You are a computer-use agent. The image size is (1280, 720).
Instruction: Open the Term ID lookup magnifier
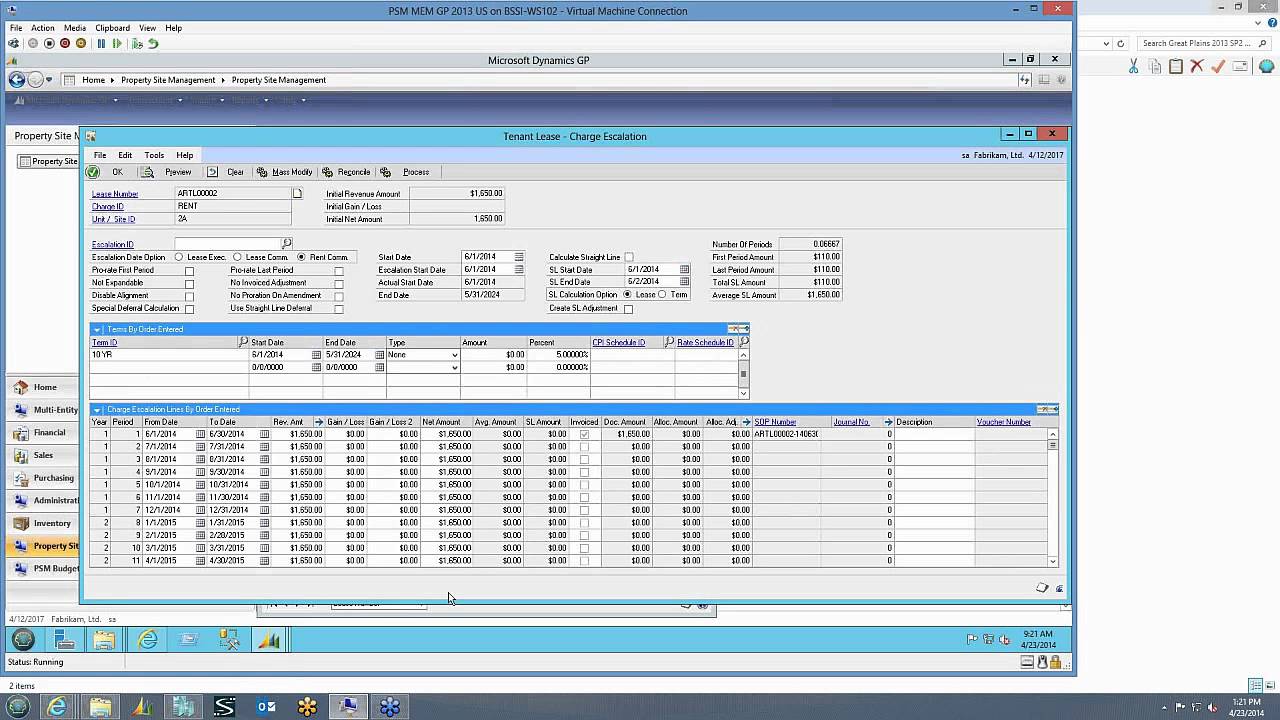(x=243, y=342)
